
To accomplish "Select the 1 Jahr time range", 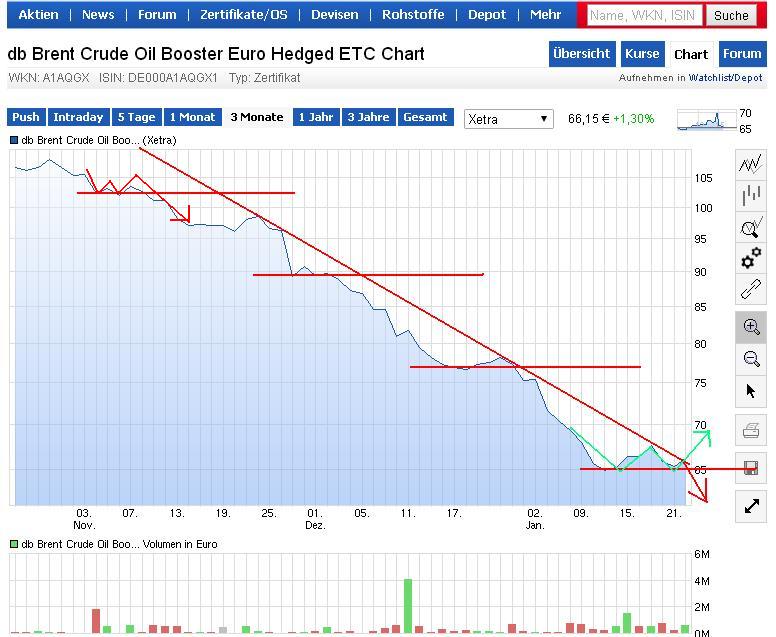I will click(315, 117).
